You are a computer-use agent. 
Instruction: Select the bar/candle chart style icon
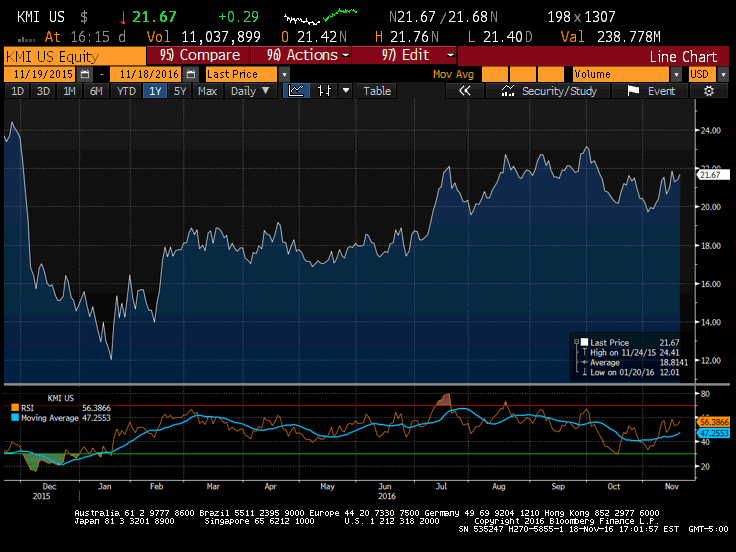(x=324, y=91)
